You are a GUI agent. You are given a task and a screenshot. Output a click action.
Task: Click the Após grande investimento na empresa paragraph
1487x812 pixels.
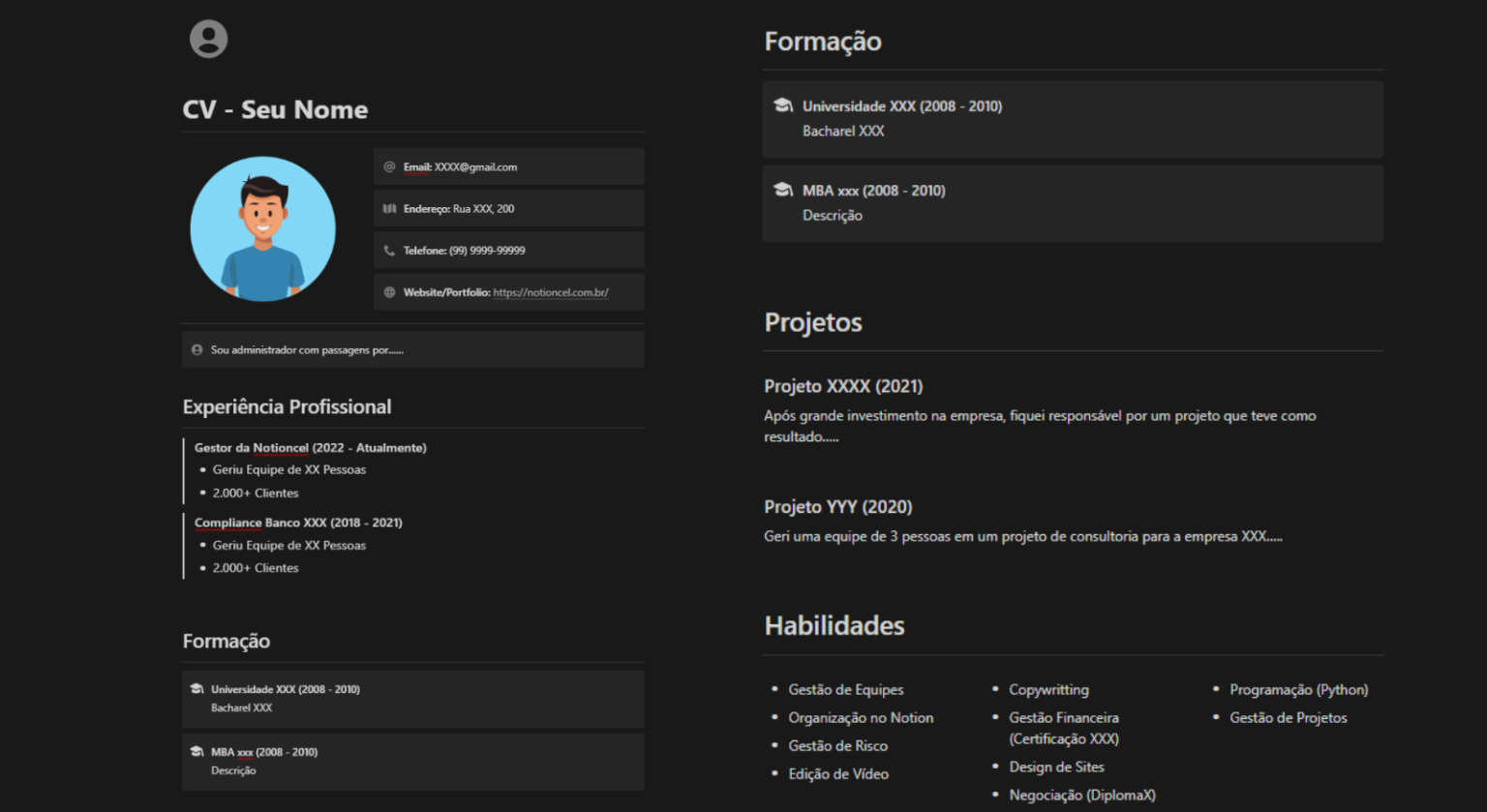pyautogui.click(x=1040, y=426)
